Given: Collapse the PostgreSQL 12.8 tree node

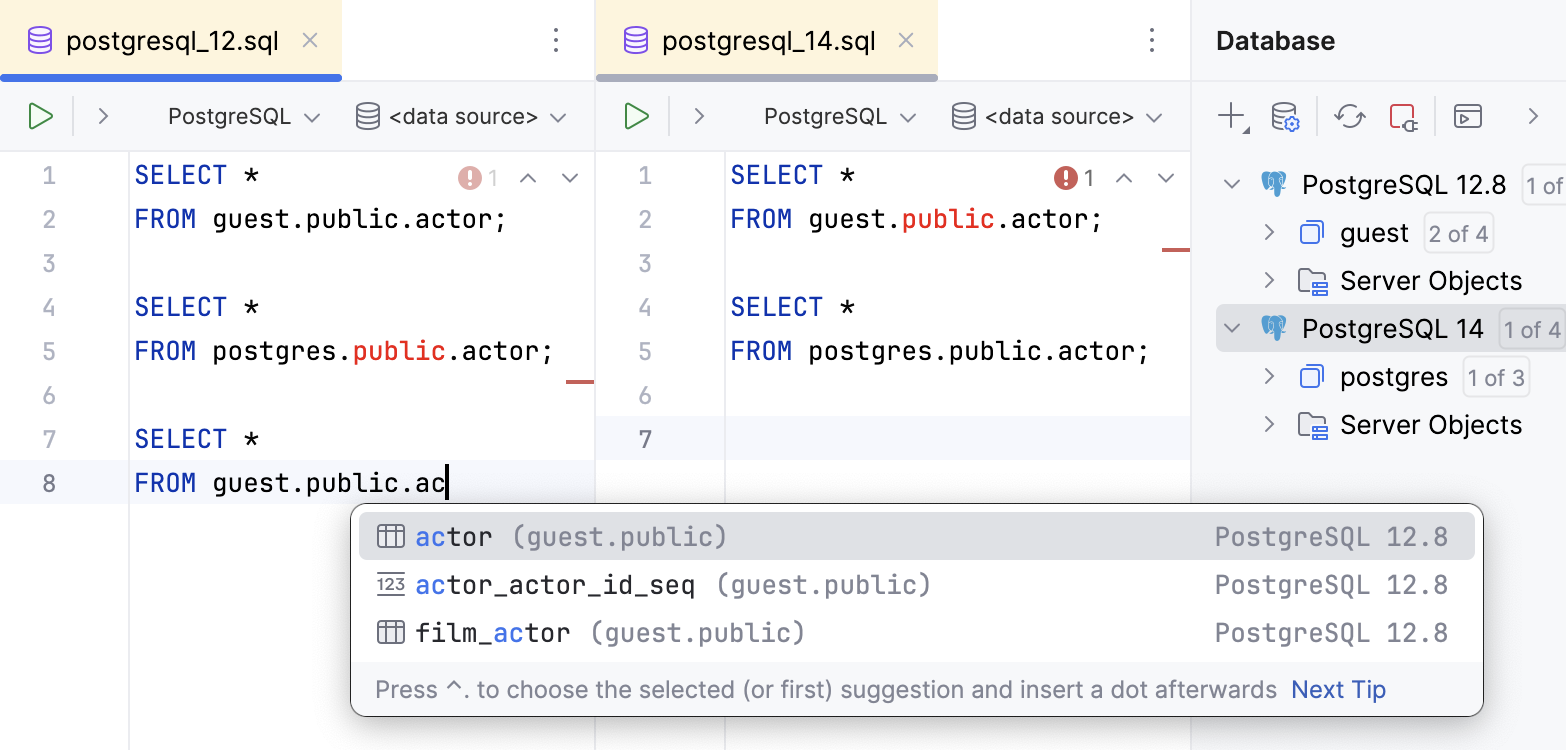Looking at the screenshot, I should (1233, 185).
